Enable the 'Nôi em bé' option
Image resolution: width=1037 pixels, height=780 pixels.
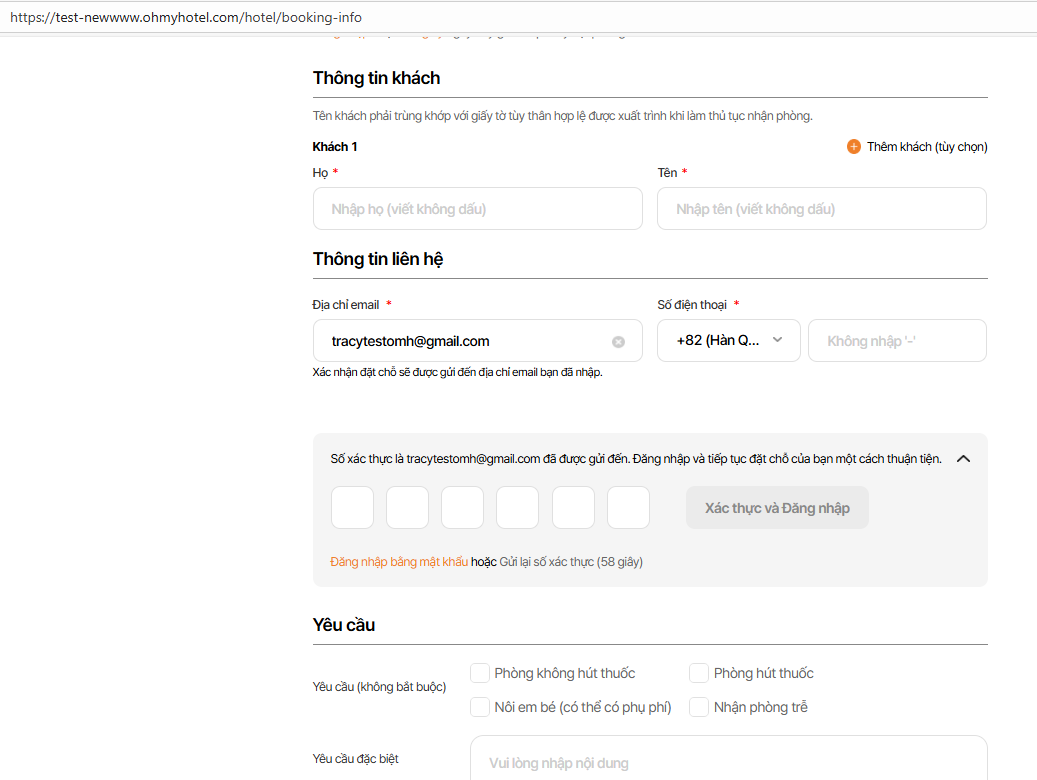[x=480, y=707]
